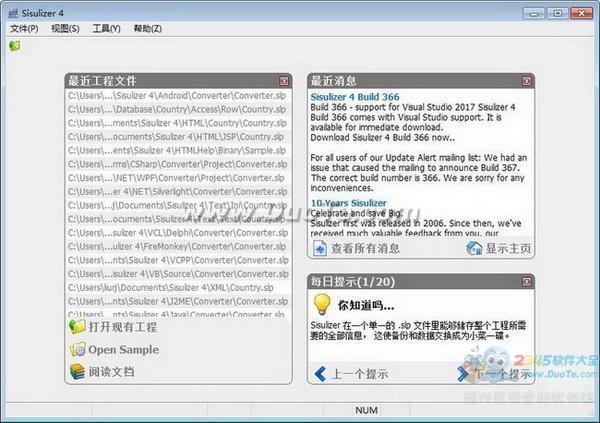Open recent file NET\Silverlight\Converter\Converter.slp
This screenshot has height=423, width=600.
[x=177, y=192]
